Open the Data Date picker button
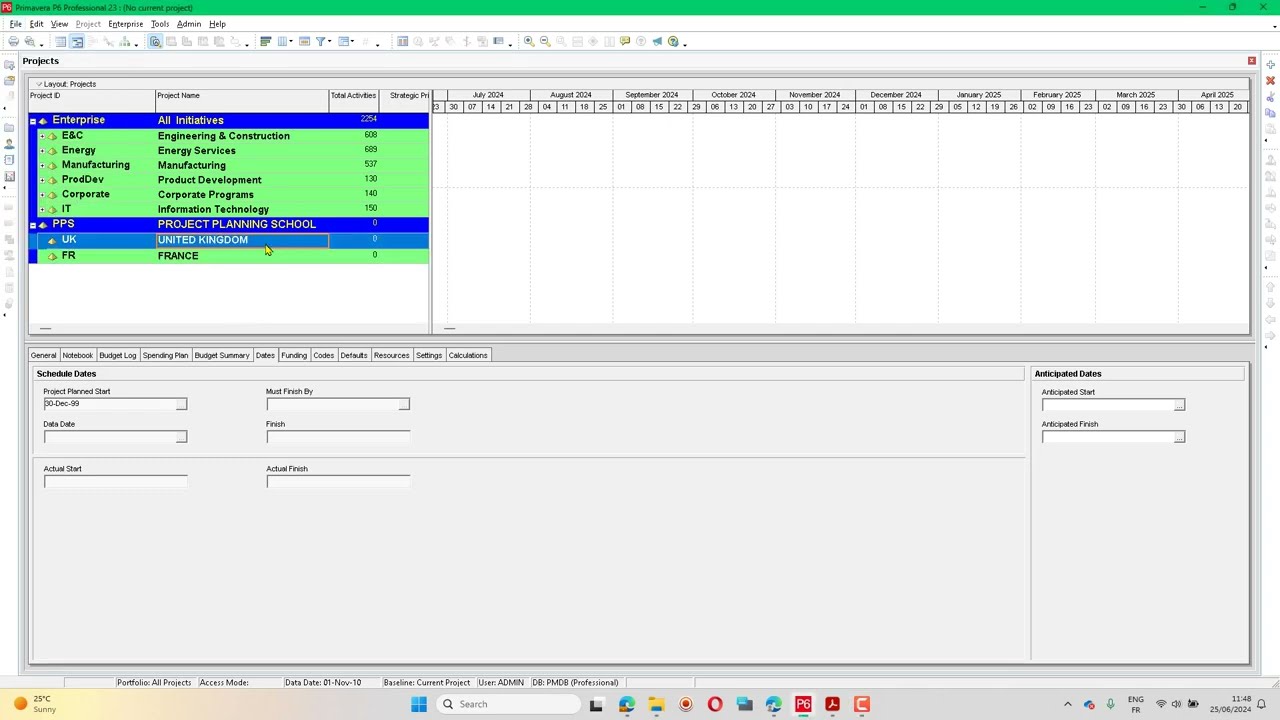This screenshot has height=720, width=1280. (181, 437)
